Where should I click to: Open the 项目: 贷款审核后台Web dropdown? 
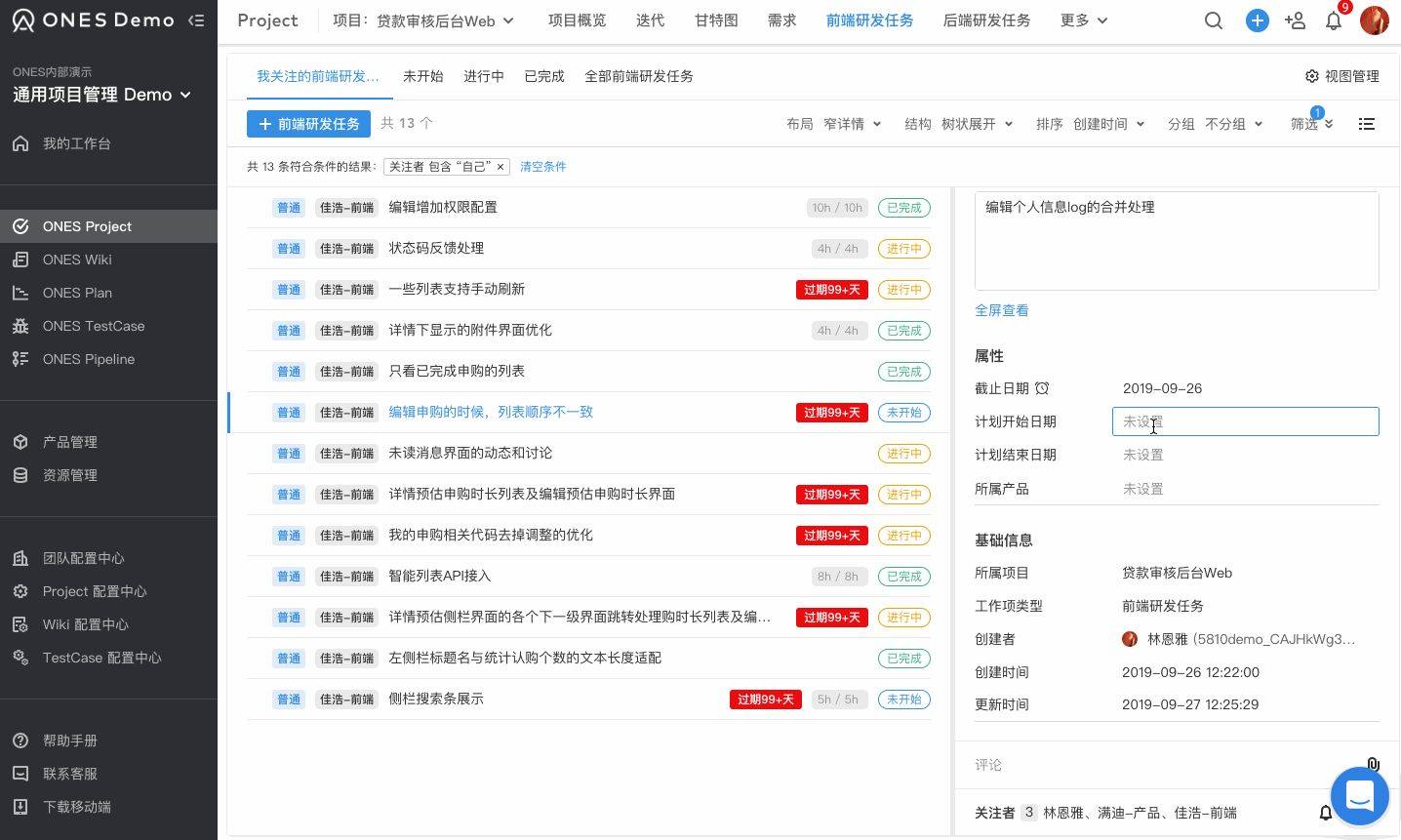coord(423,20)
